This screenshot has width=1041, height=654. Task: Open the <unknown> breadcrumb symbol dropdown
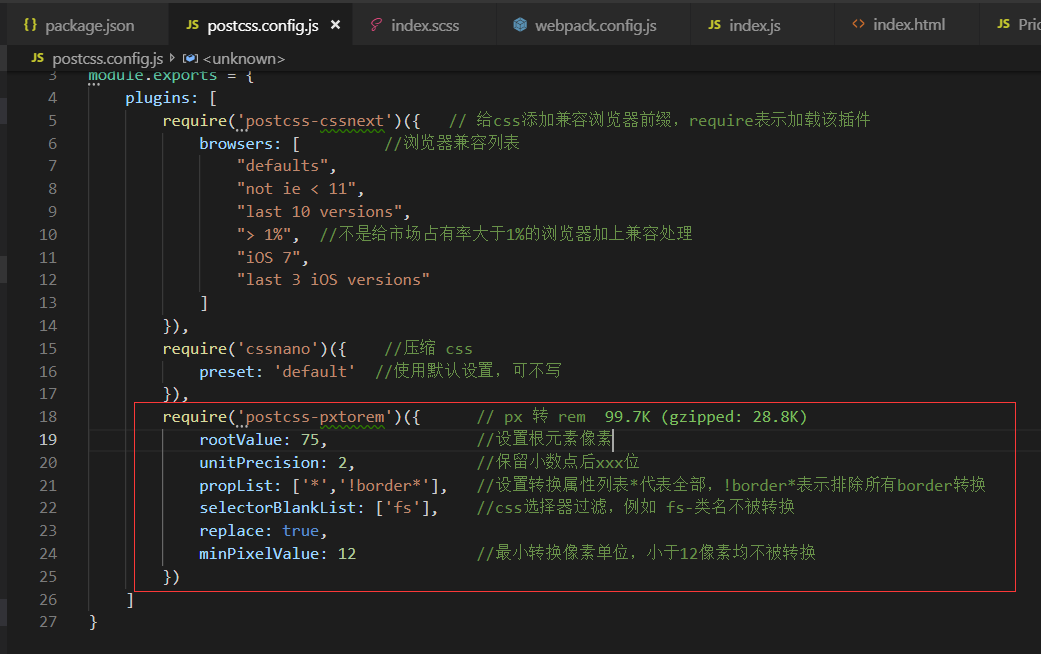pyautogui.click(x=243, y=59)
